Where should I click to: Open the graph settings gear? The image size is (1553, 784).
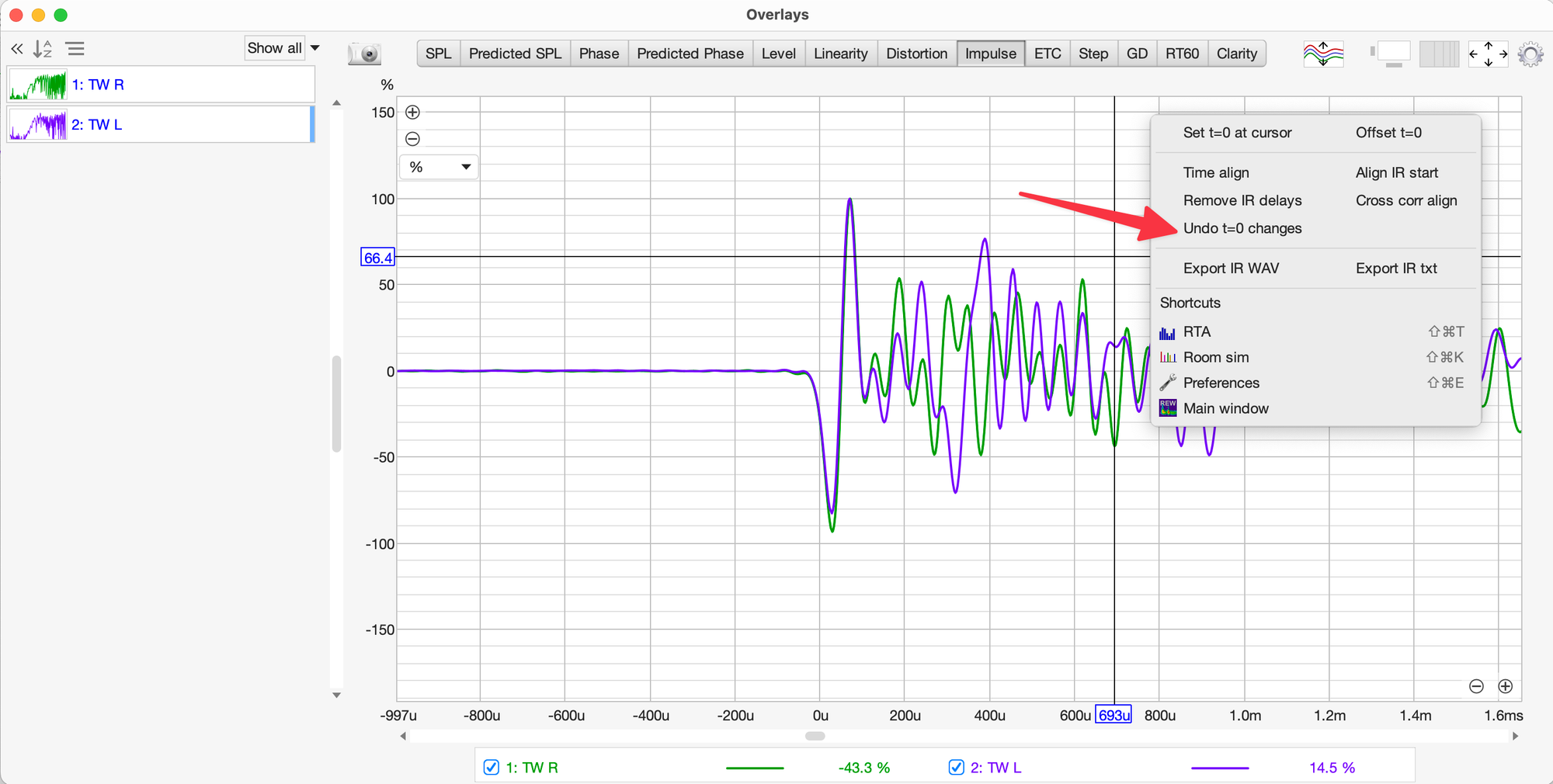pyautogui.click(x=1530, y=54)
